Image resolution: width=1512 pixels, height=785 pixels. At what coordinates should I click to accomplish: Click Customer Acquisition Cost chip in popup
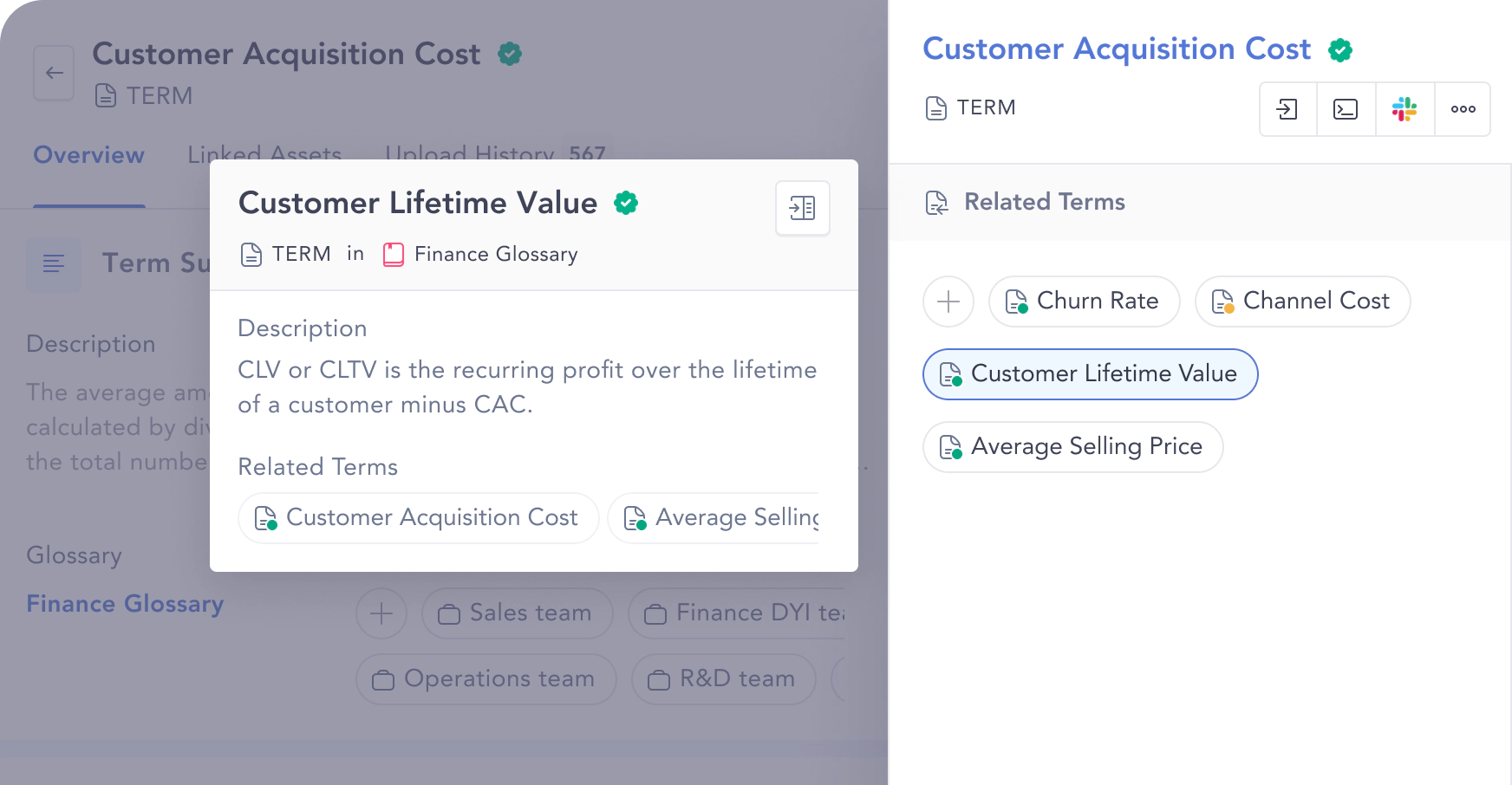point(418,518)
